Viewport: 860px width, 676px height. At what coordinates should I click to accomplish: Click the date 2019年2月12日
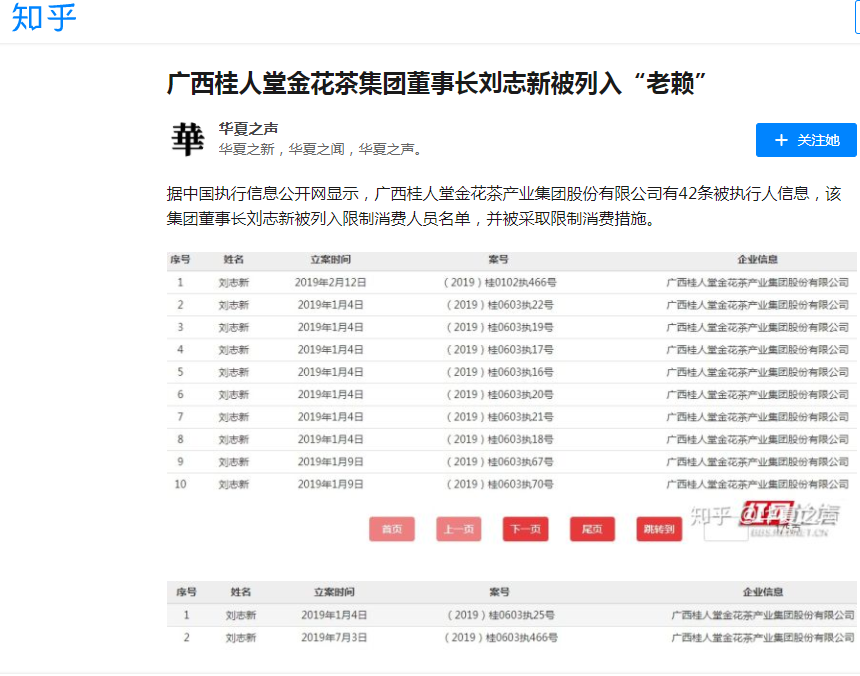(330, 282)
